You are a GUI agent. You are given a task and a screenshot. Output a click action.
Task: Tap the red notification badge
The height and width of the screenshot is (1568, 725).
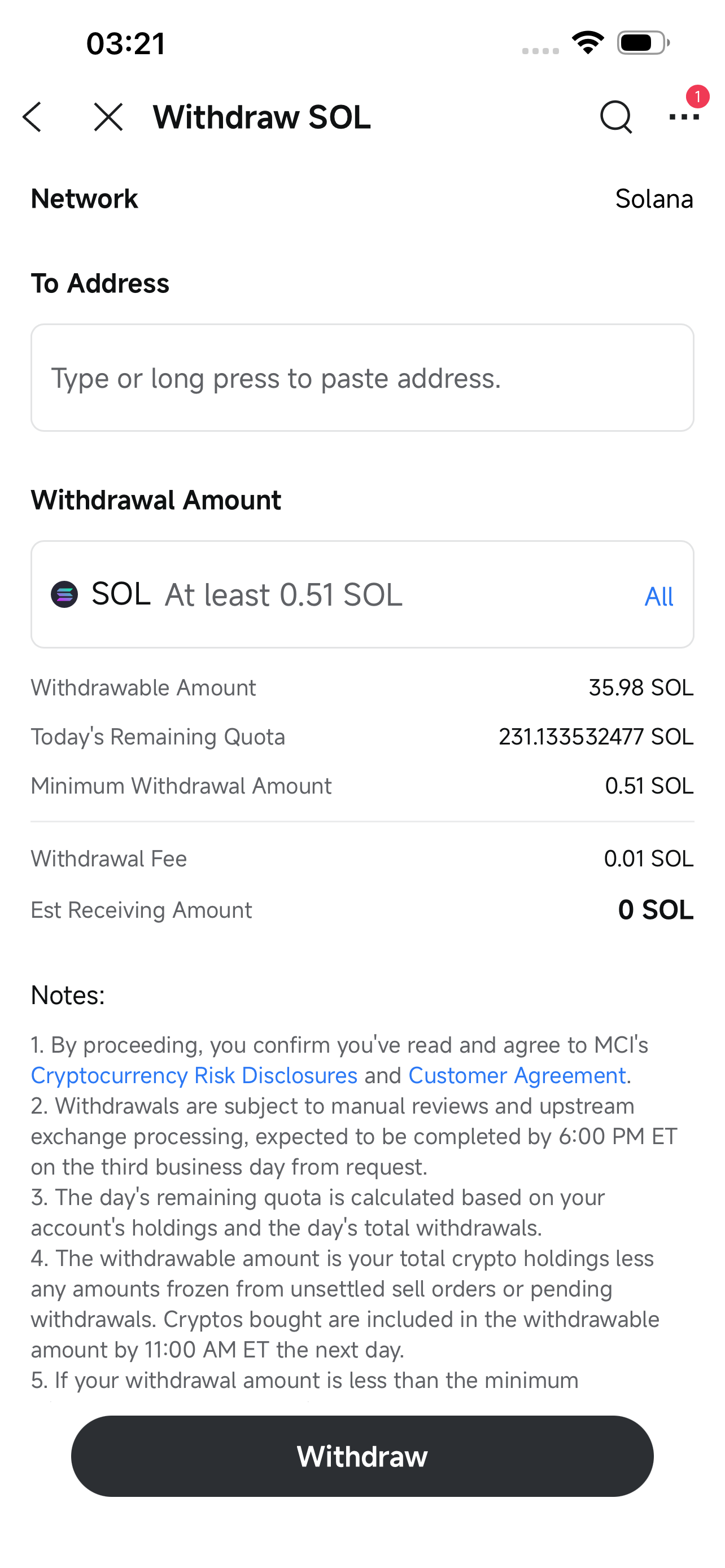697,97
